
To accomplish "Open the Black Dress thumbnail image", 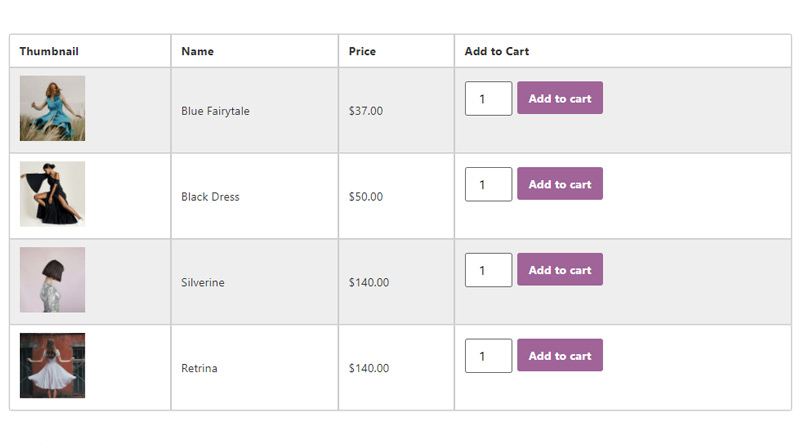I will [x=53, y=194].
